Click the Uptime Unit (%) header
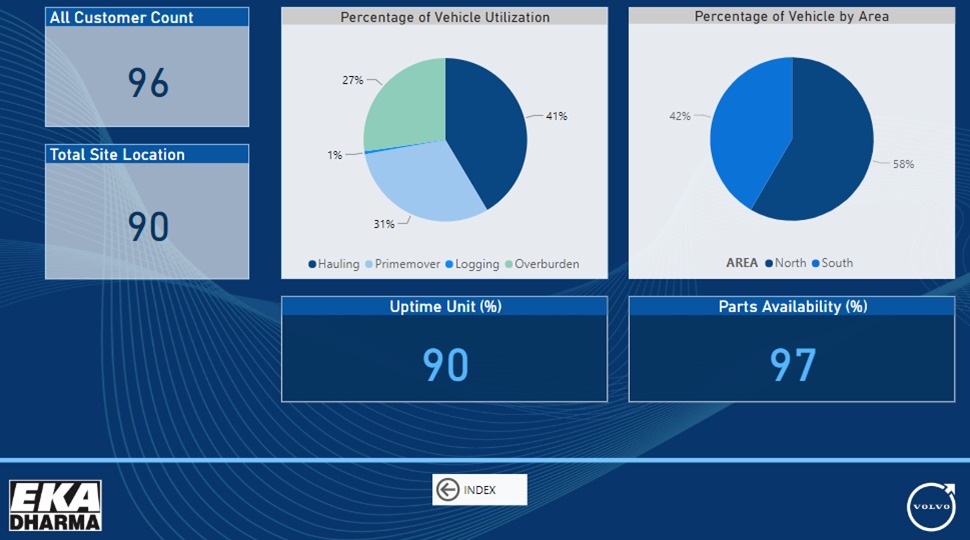 445,307
